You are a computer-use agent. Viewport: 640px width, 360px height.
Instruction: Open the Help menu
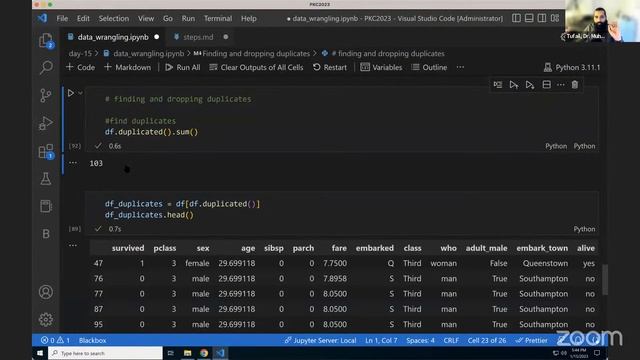point(249,18)
